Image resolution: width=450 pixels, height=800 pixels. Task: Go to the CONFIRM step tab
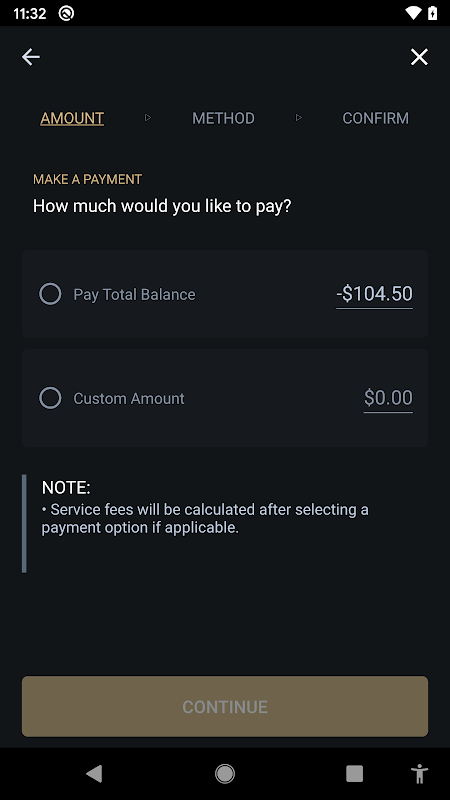(376, 118)
